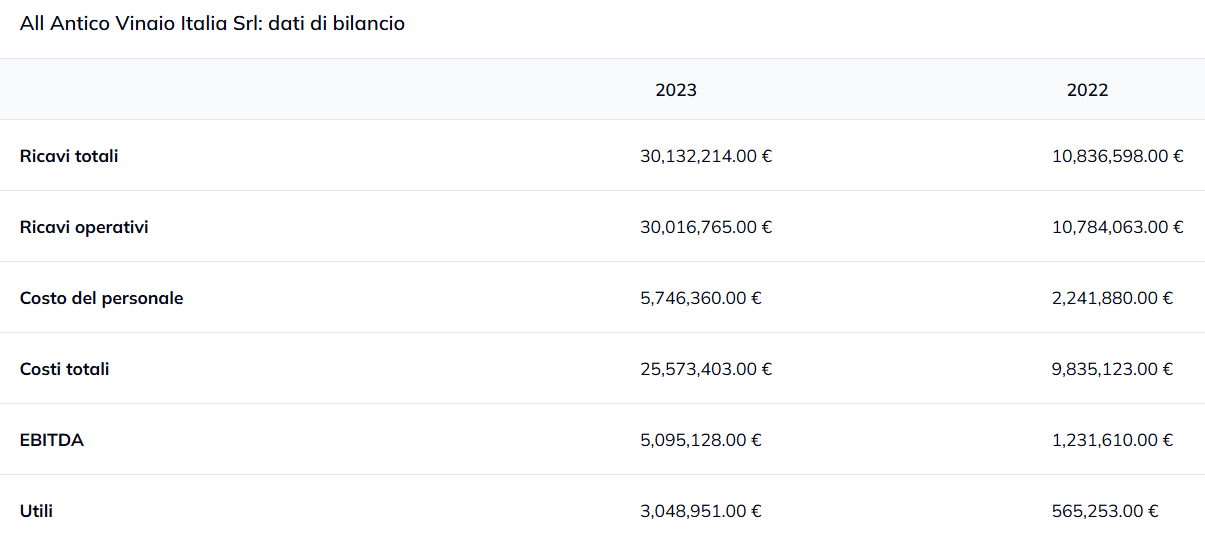This screenshot has height=539, width=1205.
Task: Select the 2022 Ricavi operativi value 10,784,063.00 €
Action: coord(1117,227)
